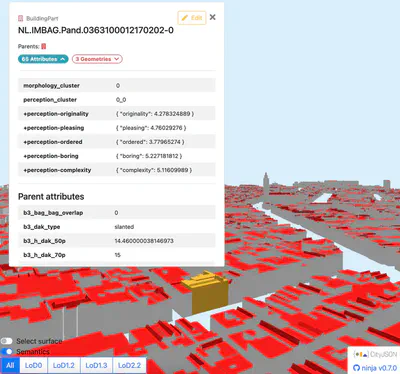Open the ninja v0.7.0 GitHub link
Screen dimensions: 400x374
(x=375, y=368)
